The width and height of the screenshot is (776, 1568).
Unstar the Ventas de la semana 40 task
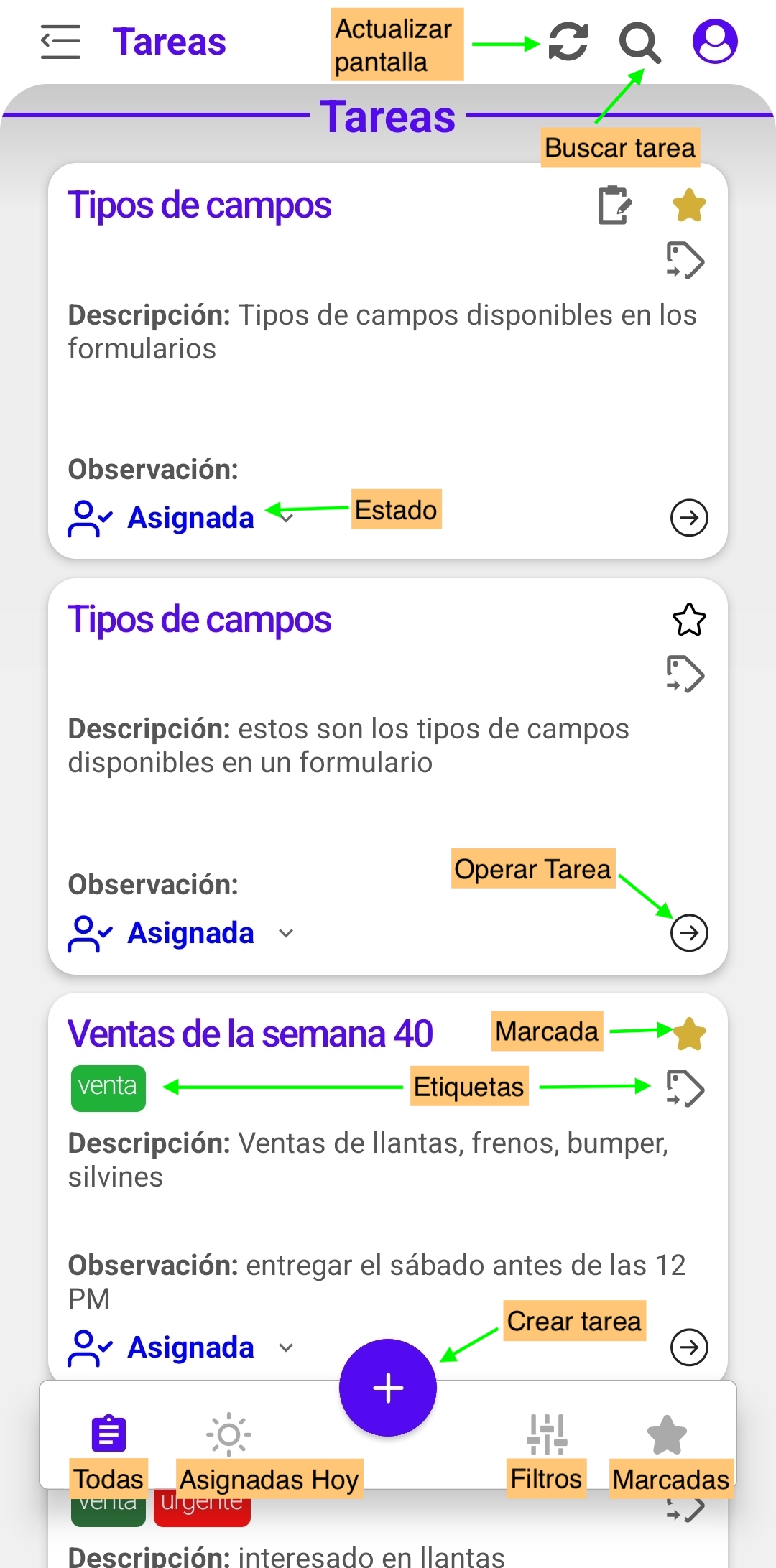coord(689,1034)
